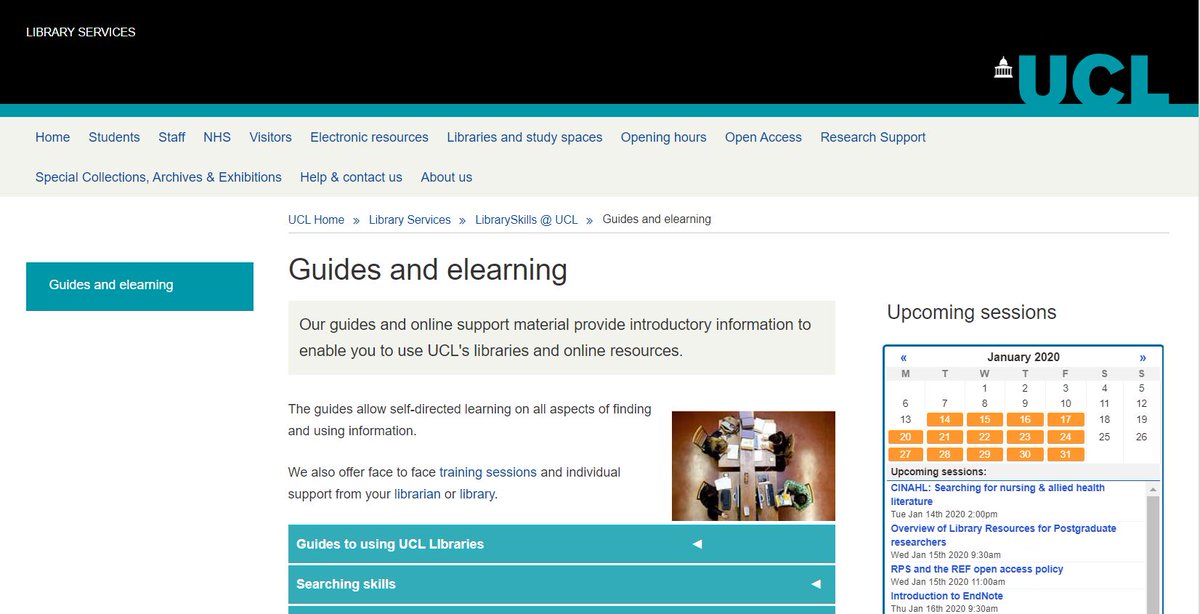Open the Staff menu item
This screenshot has width=1200, height=614.
pyautogui.click(x=172, y=137)
